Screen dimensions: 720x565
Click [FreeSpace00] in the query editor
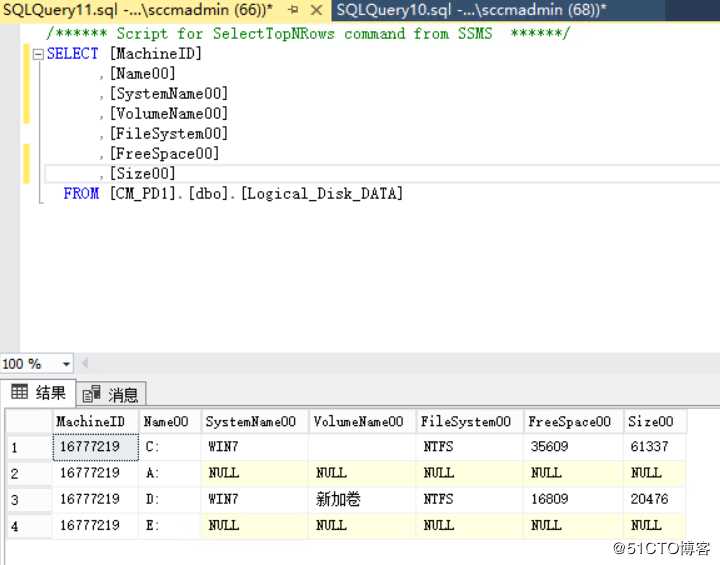point(164,153)
